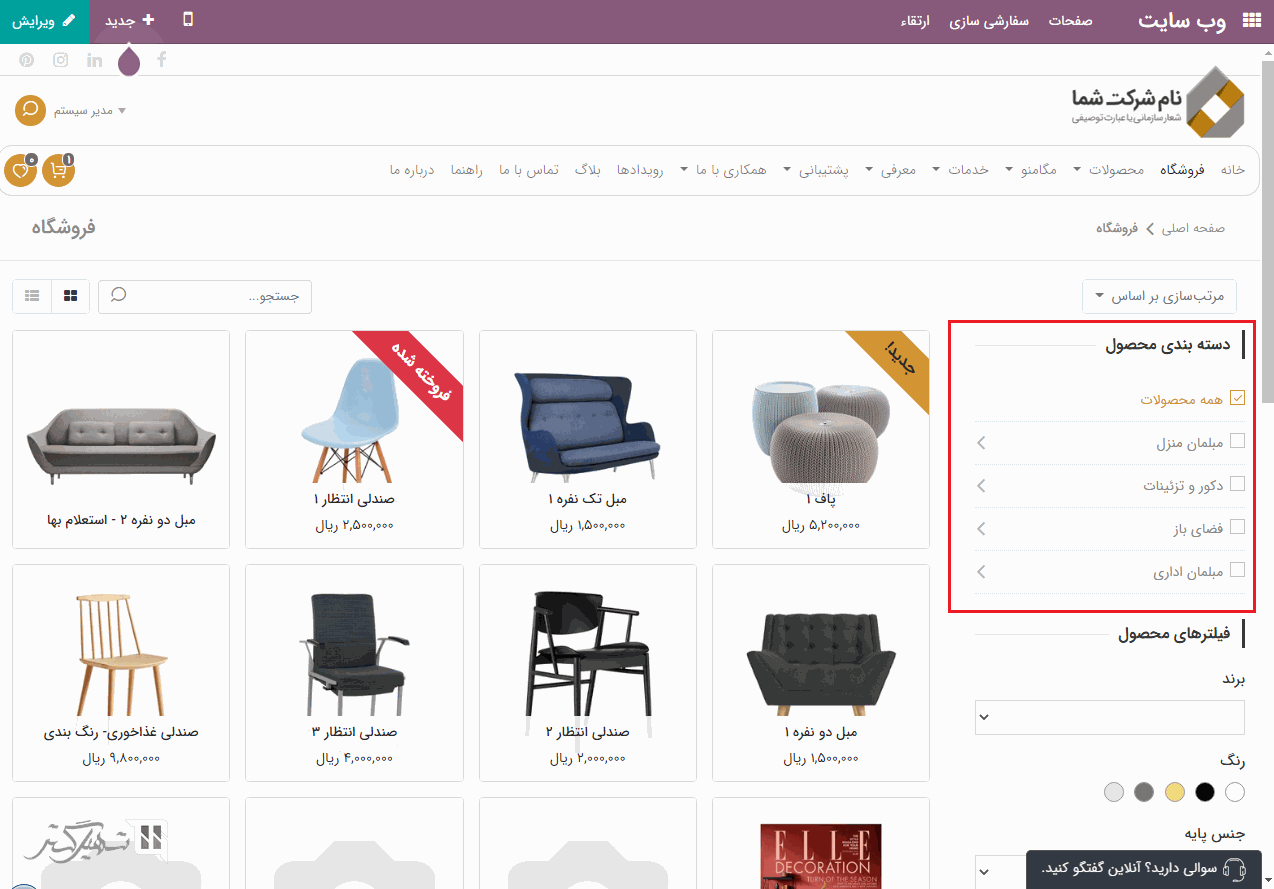Open the صندلی انتظار ۱ product link

coord(354,499)
